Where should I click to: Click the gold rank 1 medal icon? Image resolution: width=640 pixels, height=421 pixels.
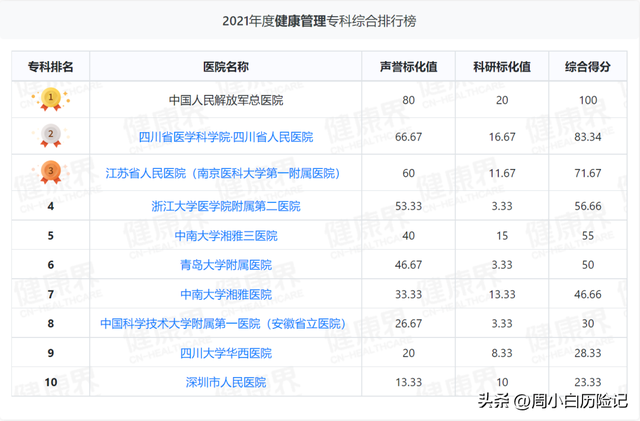tap(51, 99)
